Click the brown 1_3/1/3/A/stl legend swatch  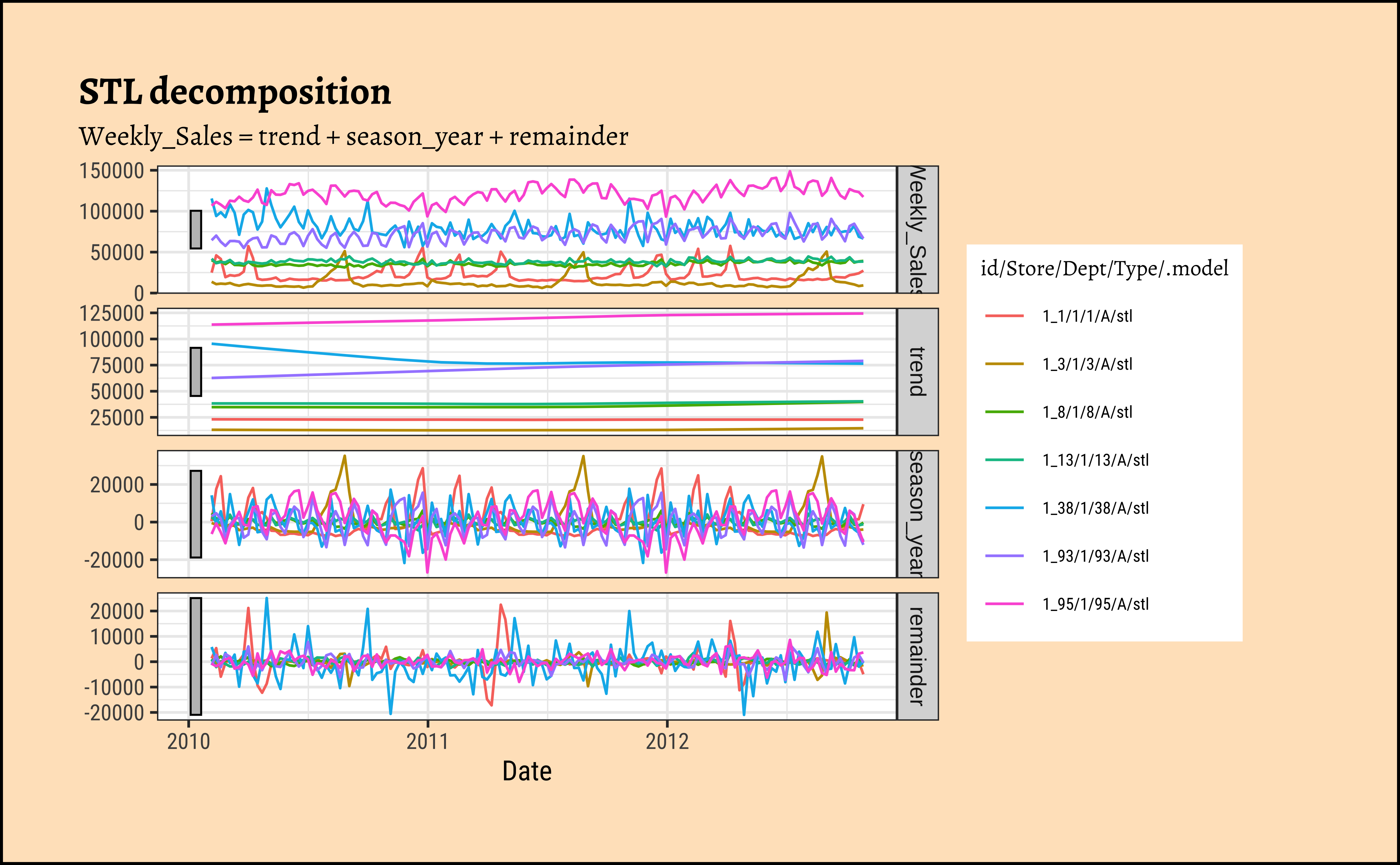pyautogui.click(x=1004, y=364)
